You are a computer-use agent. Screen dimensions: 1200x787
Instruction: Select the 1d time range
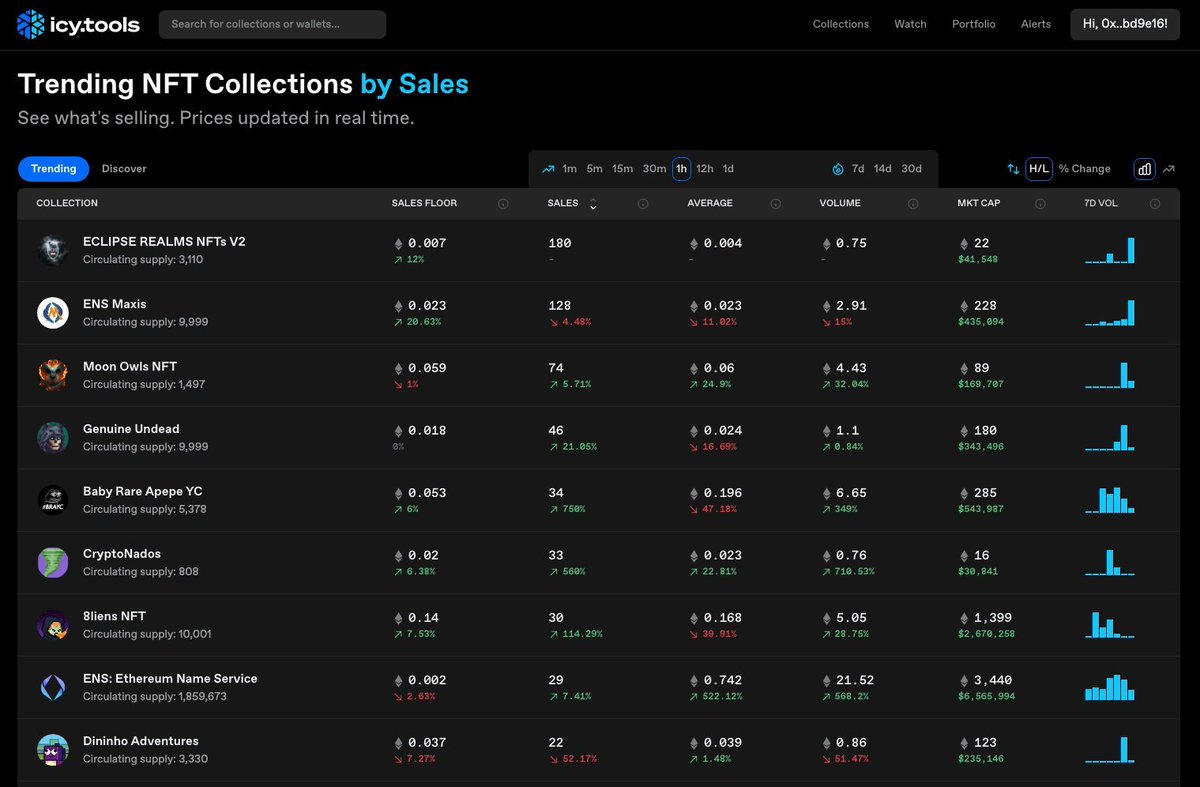pos(728,169)
